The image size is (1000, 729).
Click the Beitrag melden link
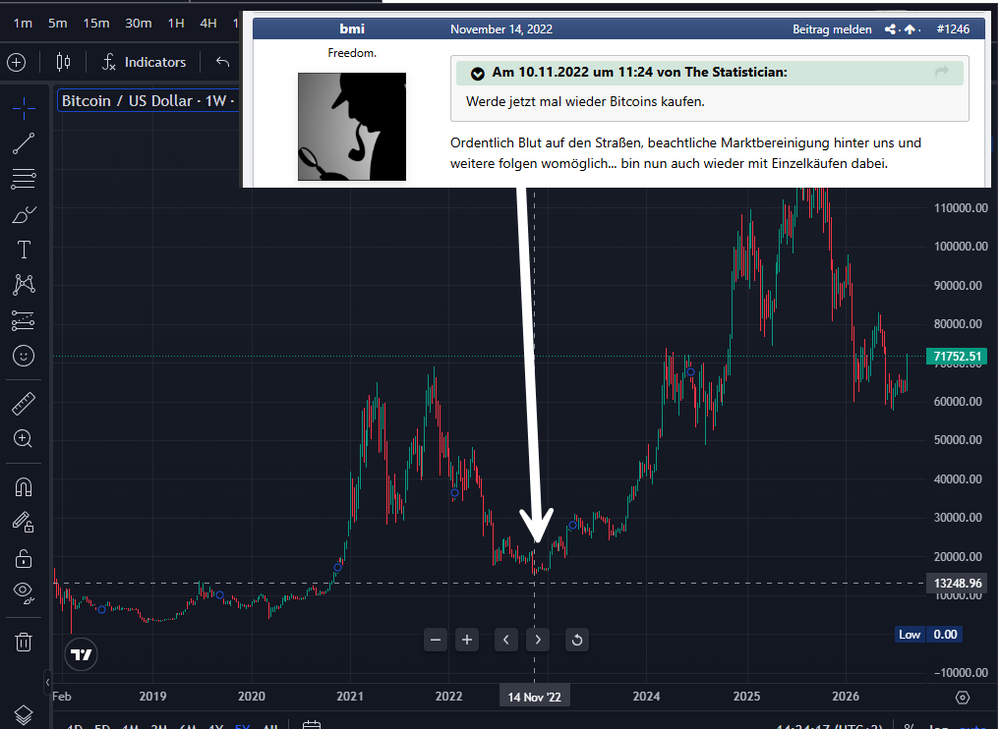(832, 29)
